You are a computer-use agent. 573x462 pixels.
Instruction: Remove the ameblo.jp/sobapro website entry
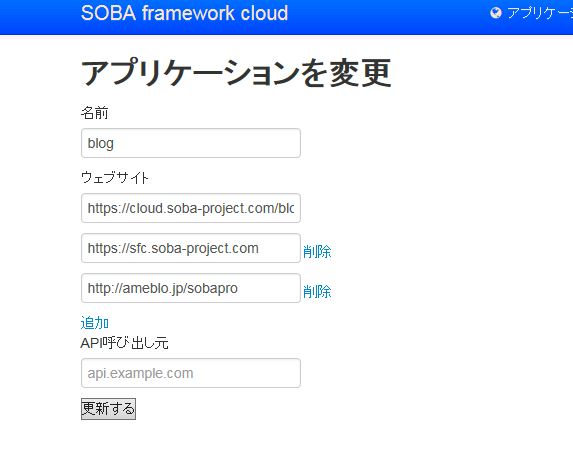point(317,291)
